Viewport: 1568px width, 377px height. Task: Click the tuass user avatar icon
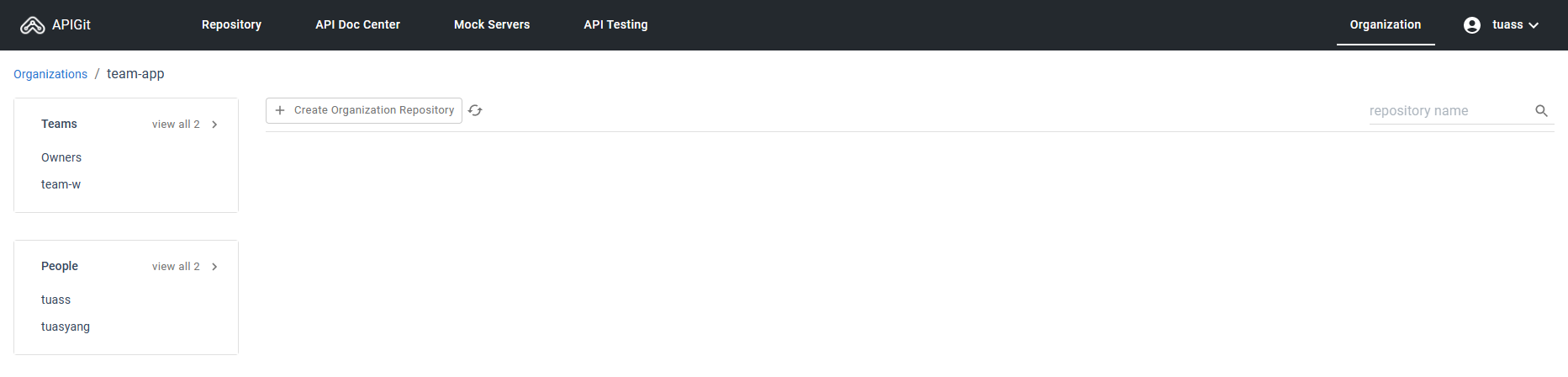(1471, 25)
